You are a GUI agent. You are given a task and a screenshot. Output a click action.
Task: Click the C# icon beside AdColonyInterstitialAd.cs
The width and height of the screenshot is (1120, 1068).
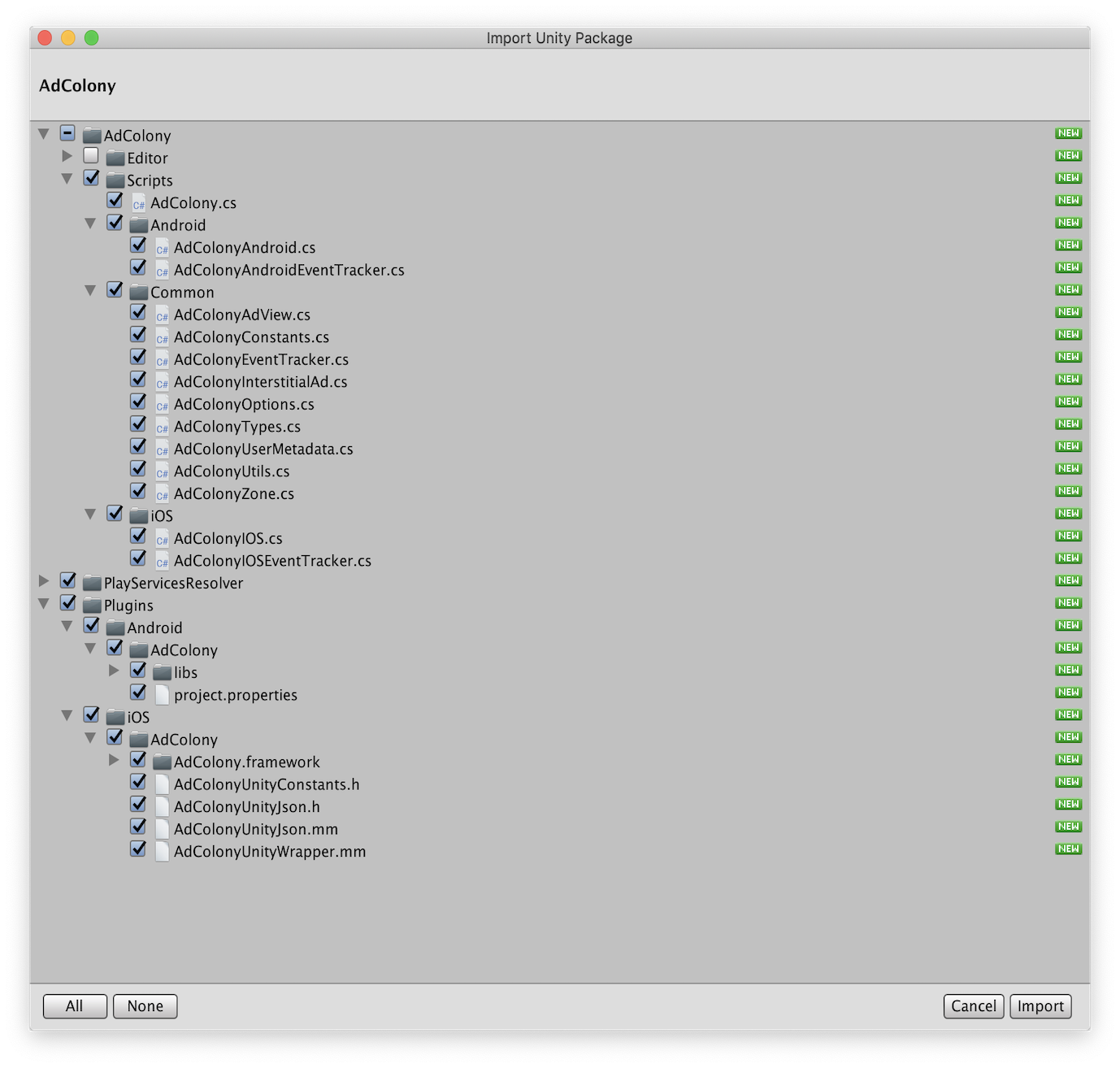point(163,382)
